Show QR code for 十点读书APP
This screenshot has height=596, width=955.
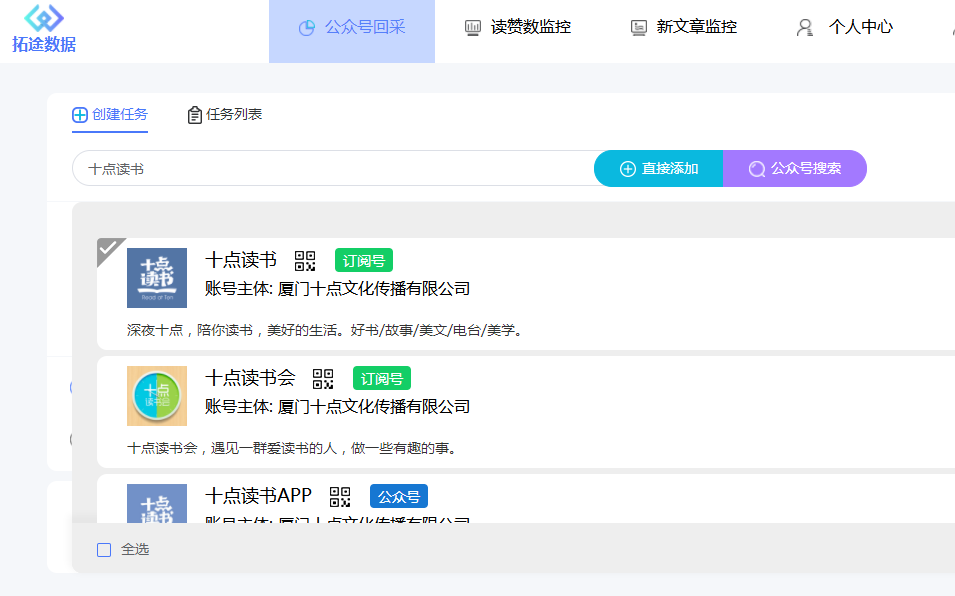click(340, 497)
